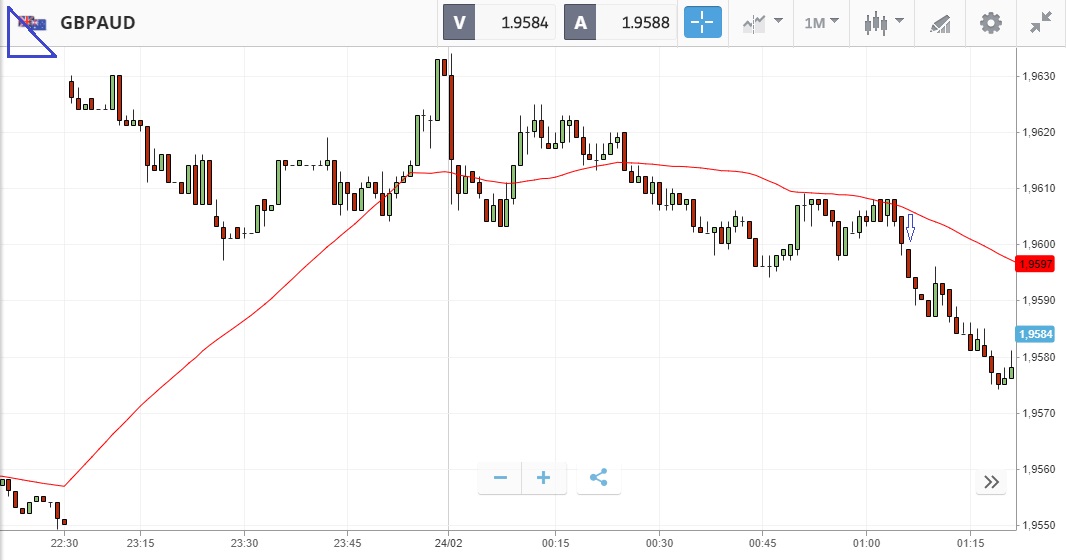Viewport: 1066px width, 560px height.
Task: Open the indicators dropdown
Action: tap(762, 22)
